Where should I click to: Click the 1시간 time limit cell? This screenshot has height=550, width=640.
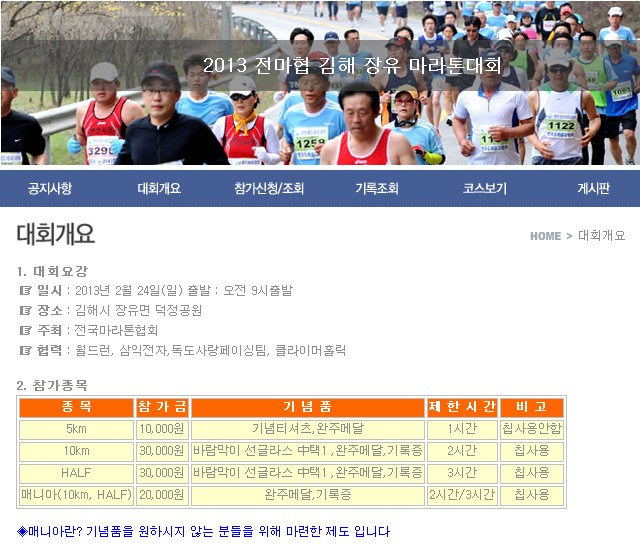(462, 430)
